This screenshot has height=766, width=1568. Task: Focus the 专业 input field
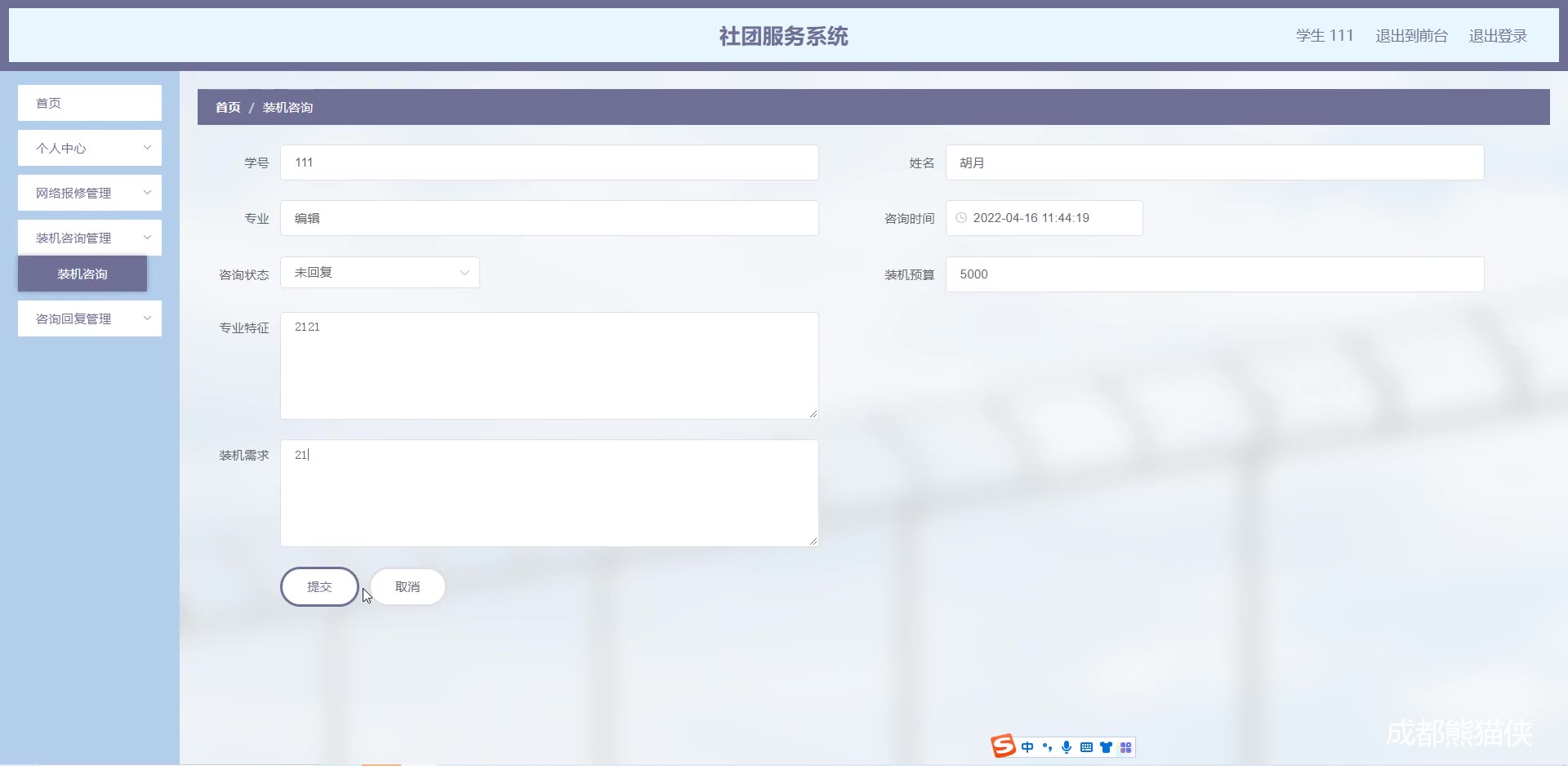(x=550, y=218)
